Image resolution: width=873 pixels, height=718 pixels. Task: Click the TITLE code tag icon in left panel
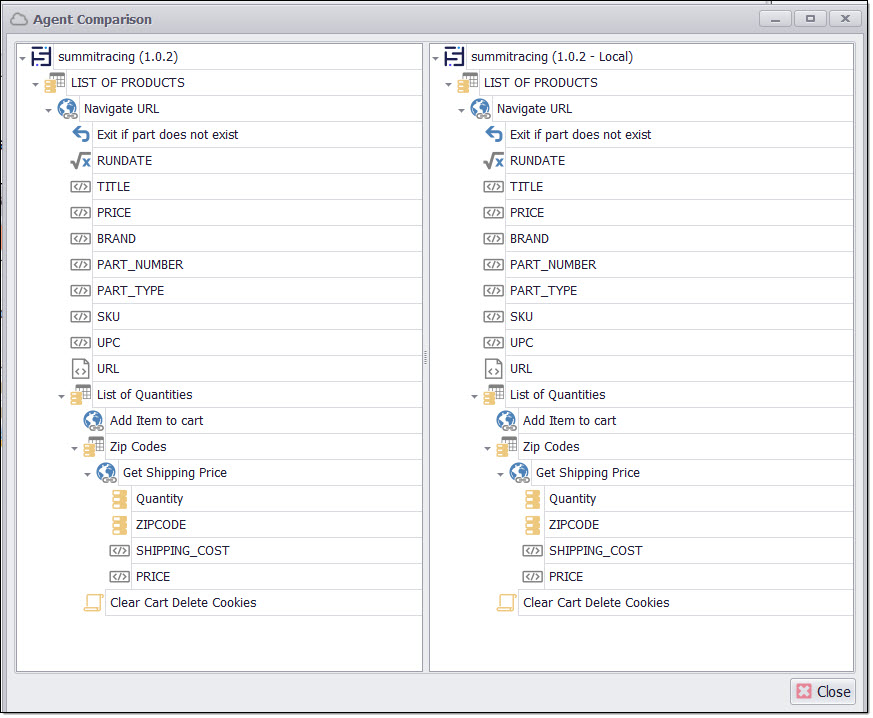(81, 187)
